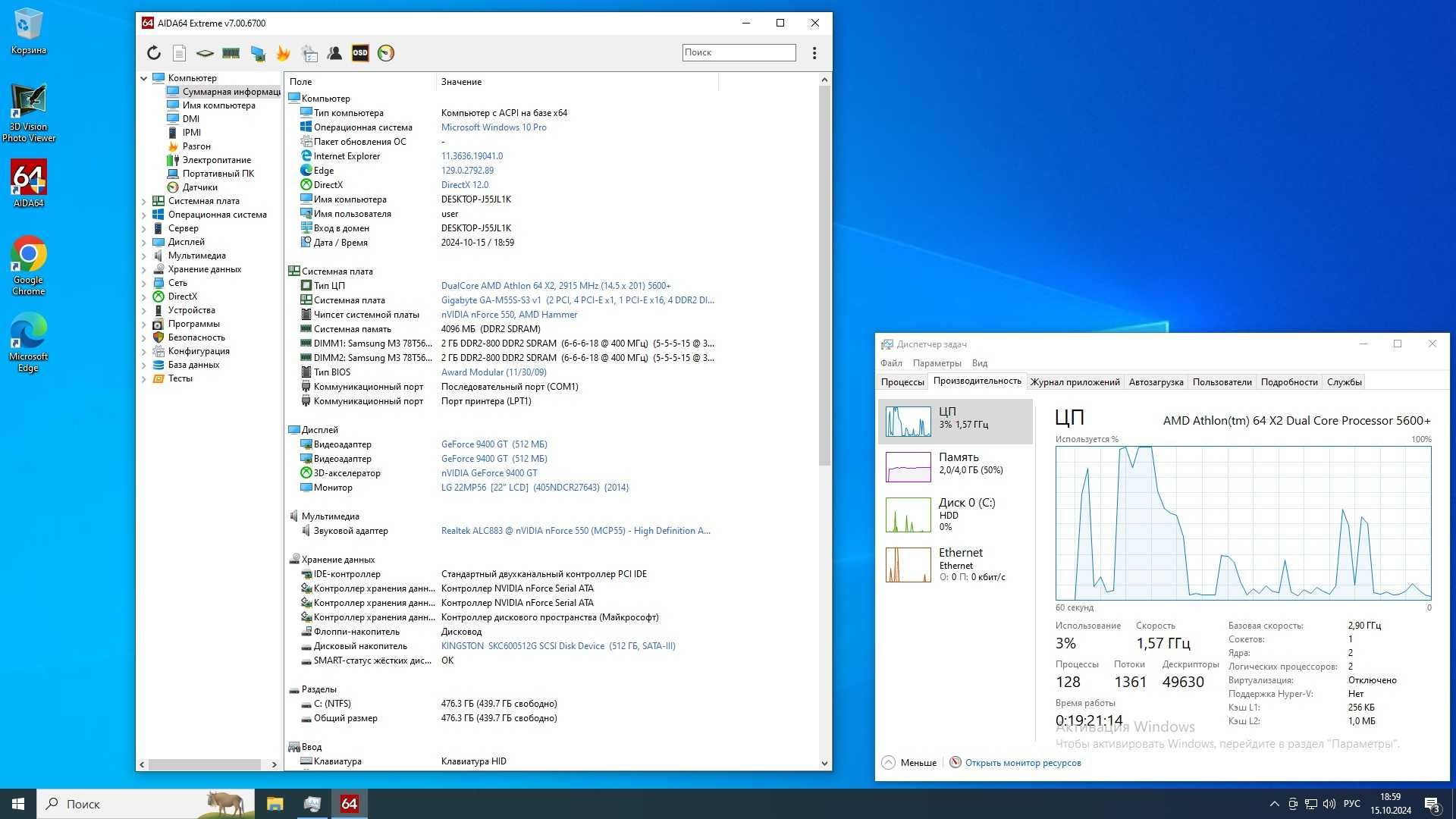The width and height of the screenshot is (1456, 819).
Task: Switch to the Автозагрузка tab
Action: click(x=1156, y=382)
